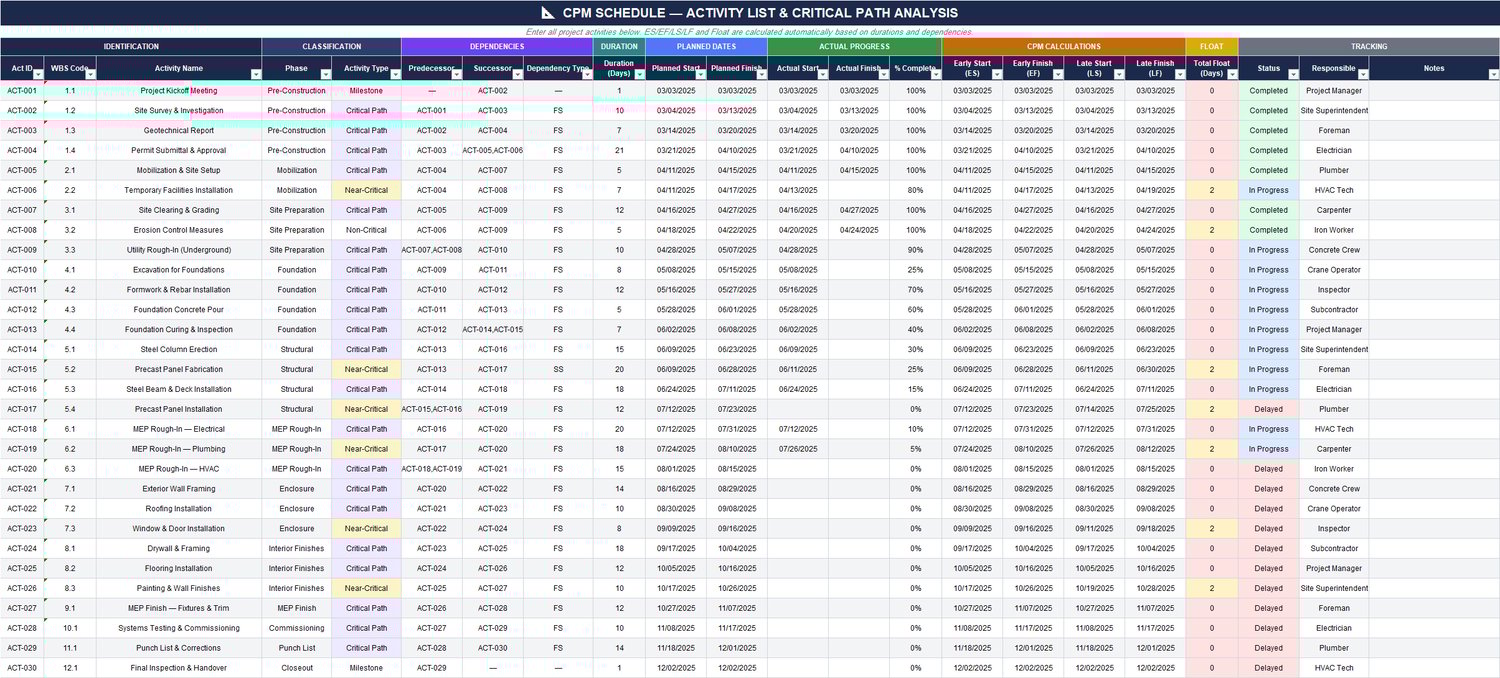
Task: Select the Commissioning phase cell
Action: pyautogui.click(x=297, y=628)
